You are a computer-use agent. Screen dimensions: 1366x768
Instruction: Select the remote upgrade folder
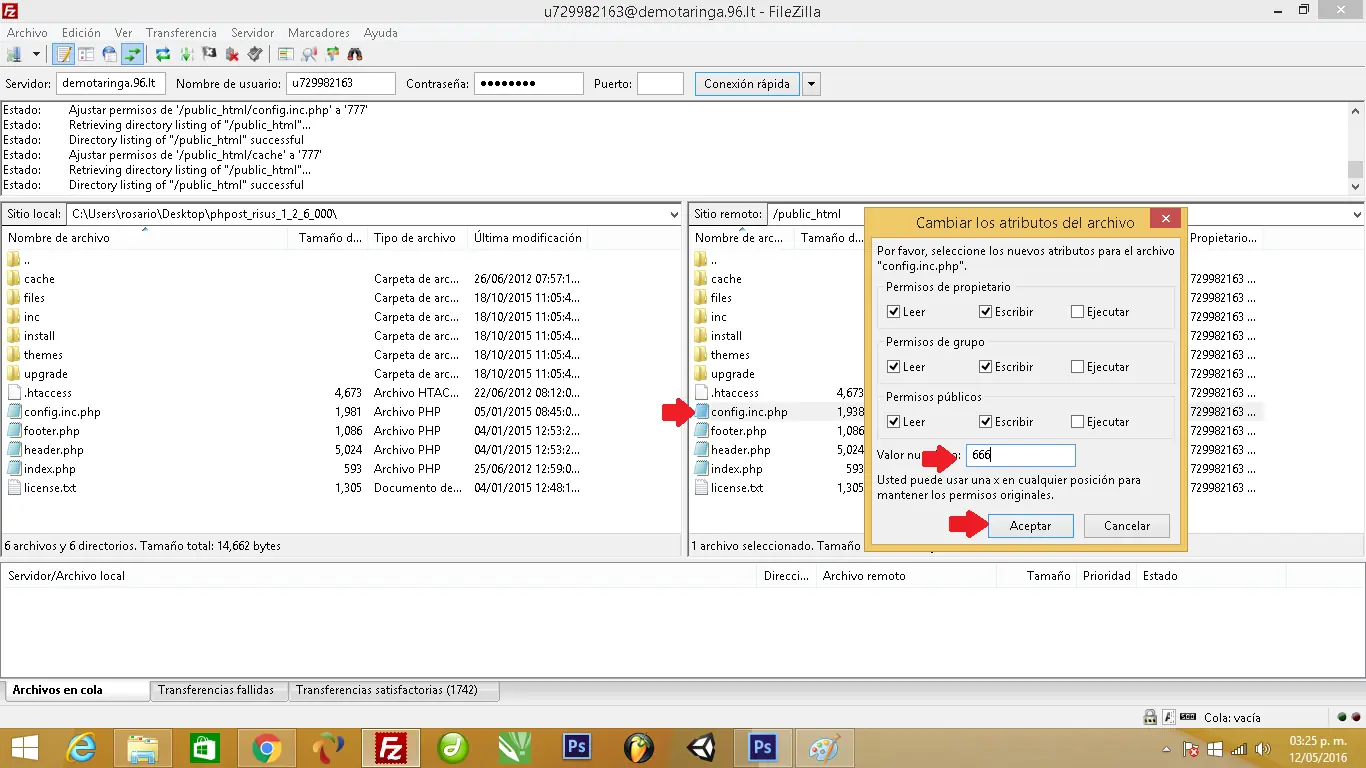point(733,374)
